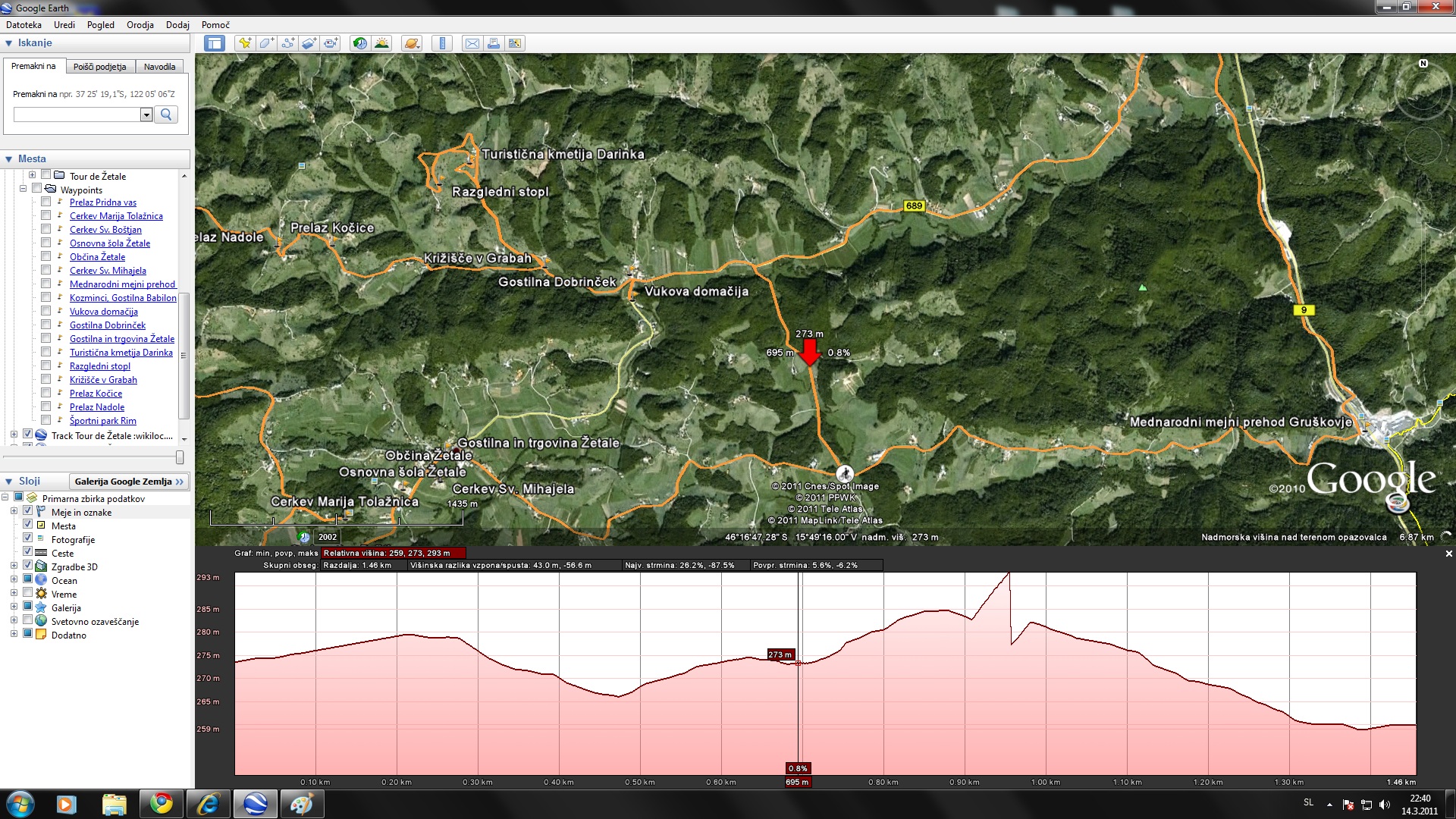This screenshot has height=819, width=1456.
Task: Collapse the Sloji panel triangle
Action: click(x=8, y=482)
